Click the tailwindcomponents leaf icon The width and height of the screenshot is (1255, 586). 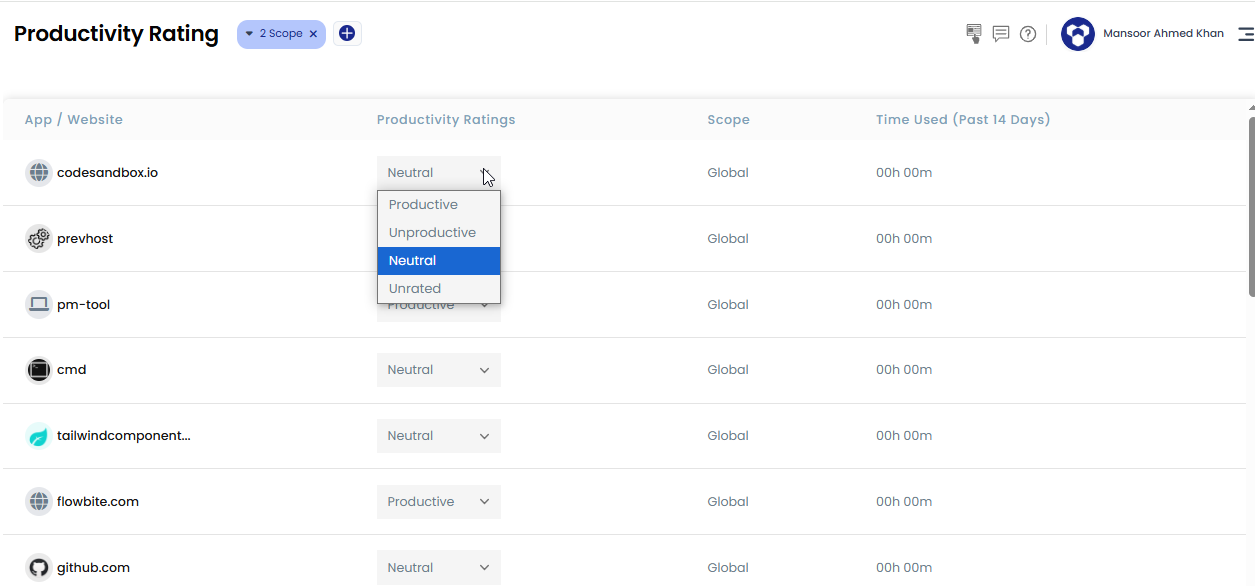click(38, 435)
